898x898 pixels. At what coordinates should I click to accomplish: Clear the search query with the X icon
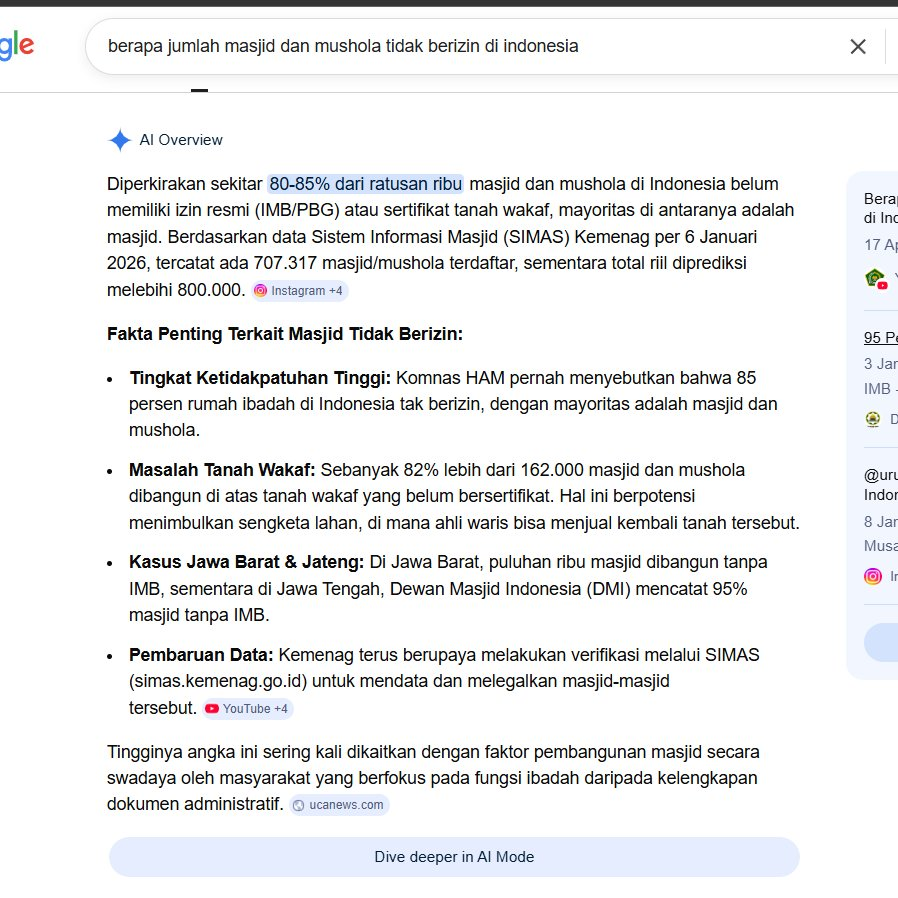click(x=857, y=46)
